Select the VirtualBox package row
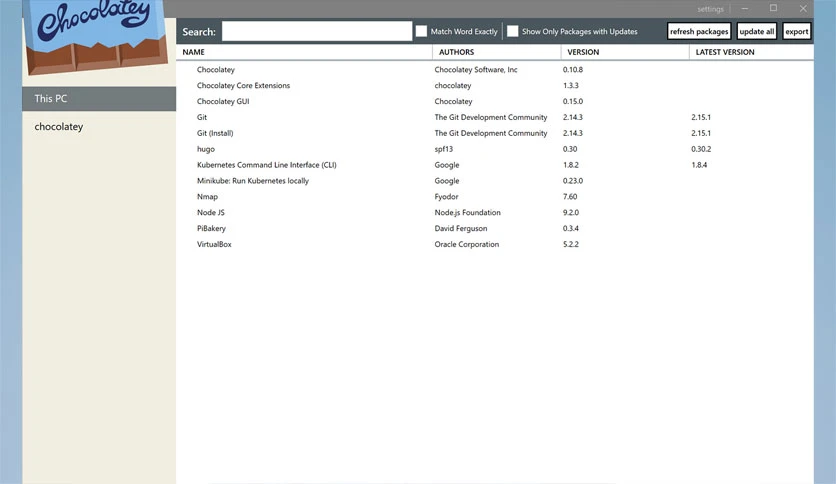 coord(495,244)
